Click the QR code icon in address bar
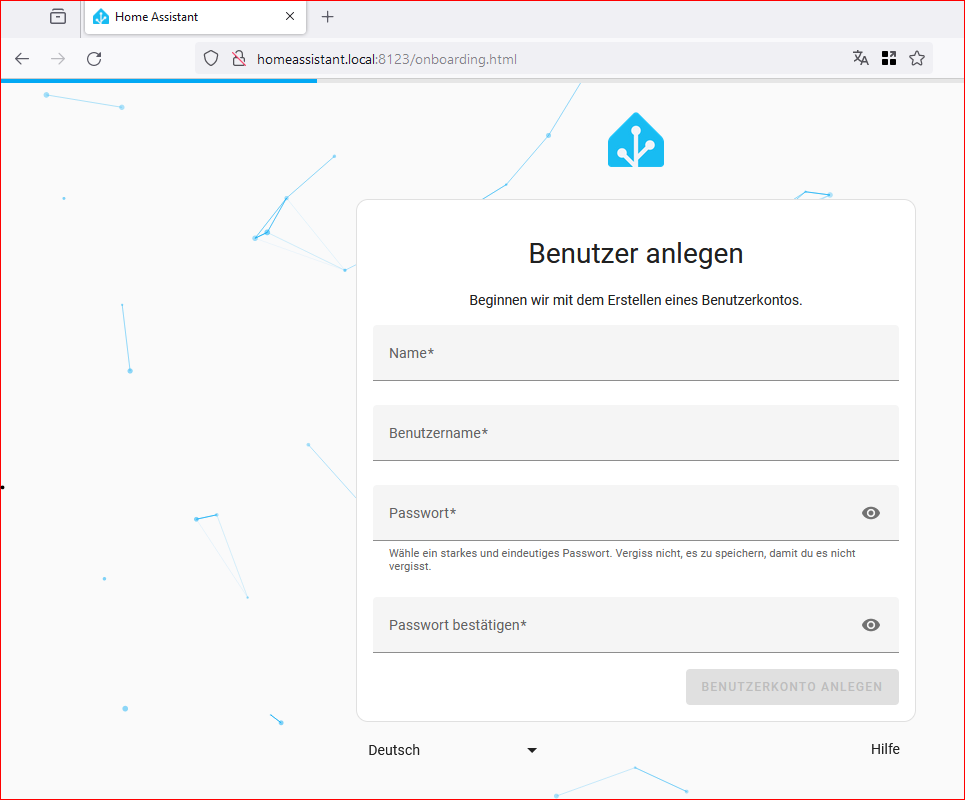Image resolution: width=965 pixels, height=800 pixels. coord(889,58)
